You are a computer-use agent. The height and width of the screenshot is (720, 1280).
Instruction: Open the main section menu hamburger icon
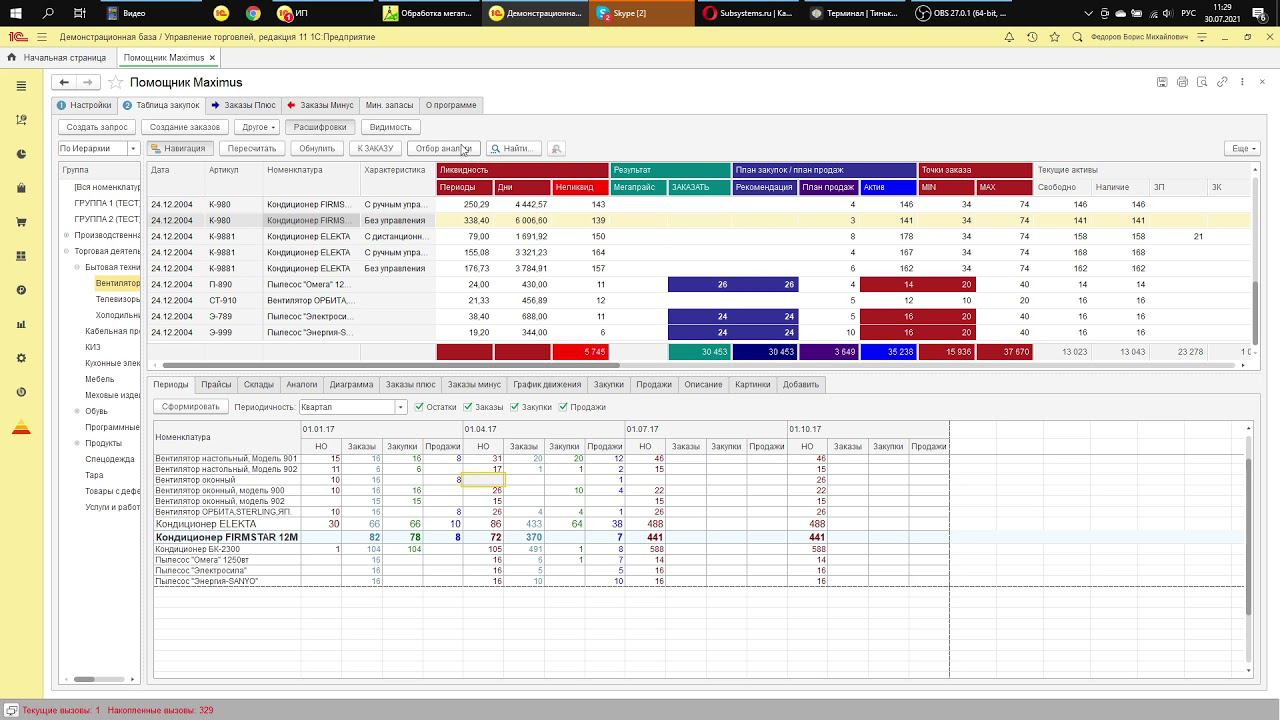click(21, 86)
